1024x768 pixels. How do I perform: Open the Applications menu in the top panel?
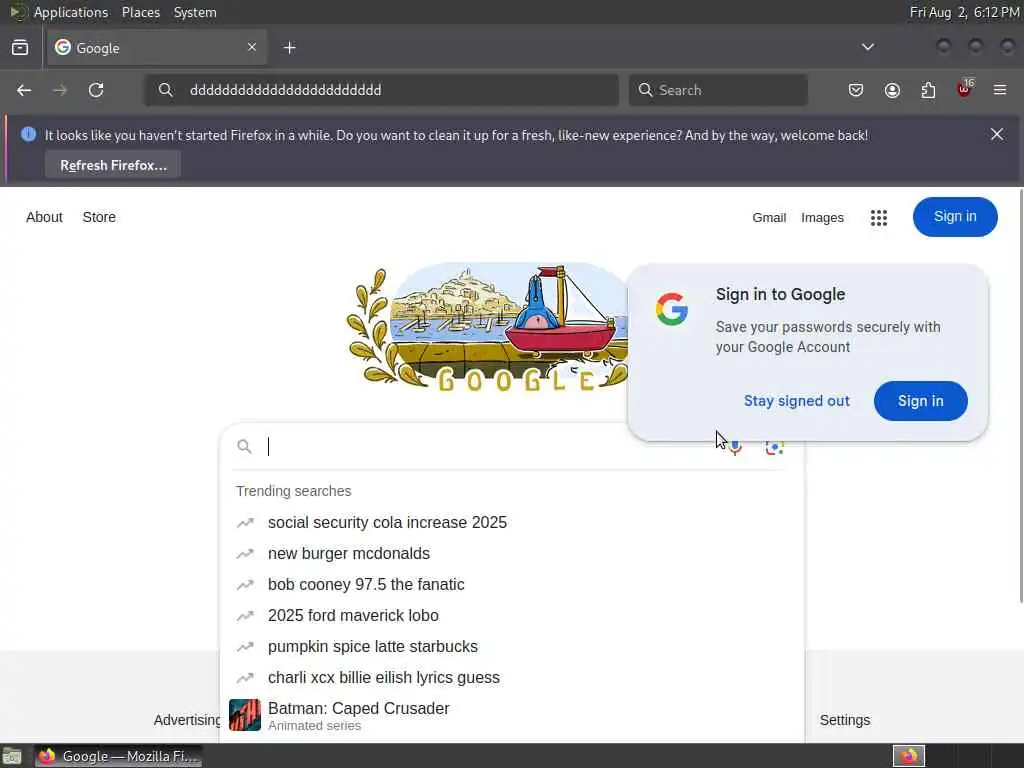tap(71, 12)
